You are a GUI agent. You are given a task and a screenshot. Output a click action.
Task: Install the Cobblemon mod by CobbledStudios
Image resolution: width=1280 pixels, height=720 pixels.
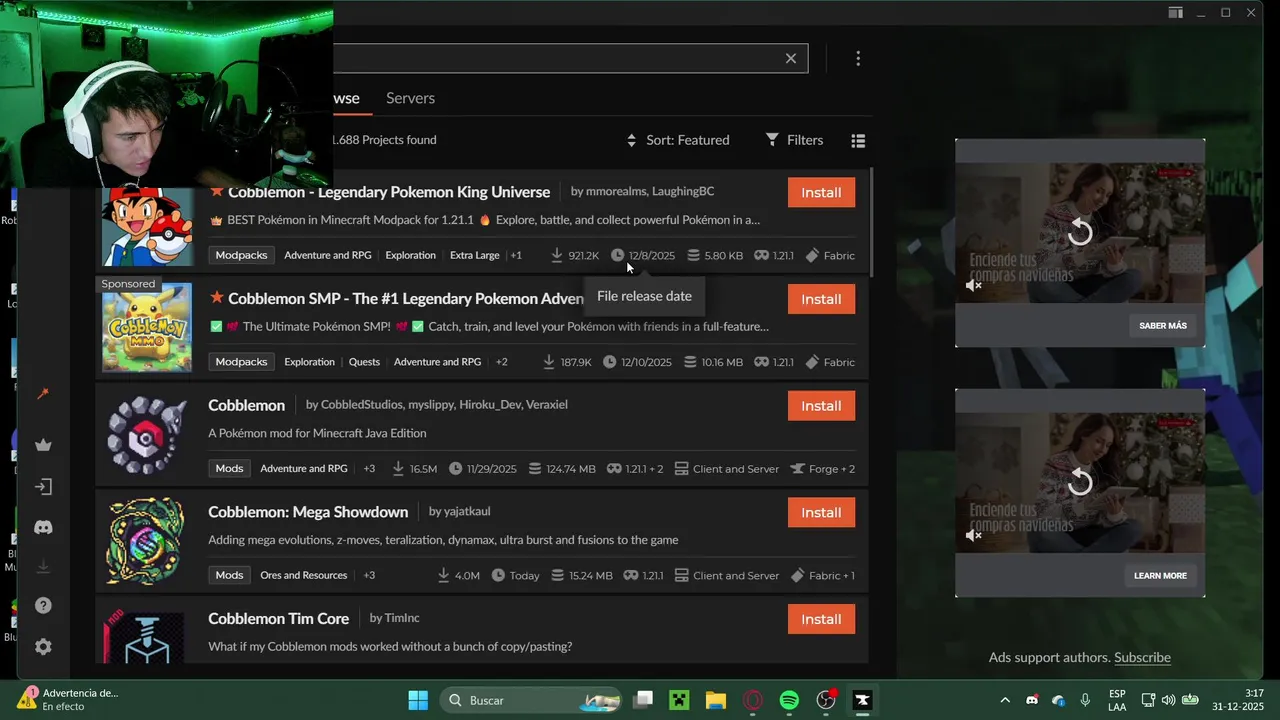(821, 406)
